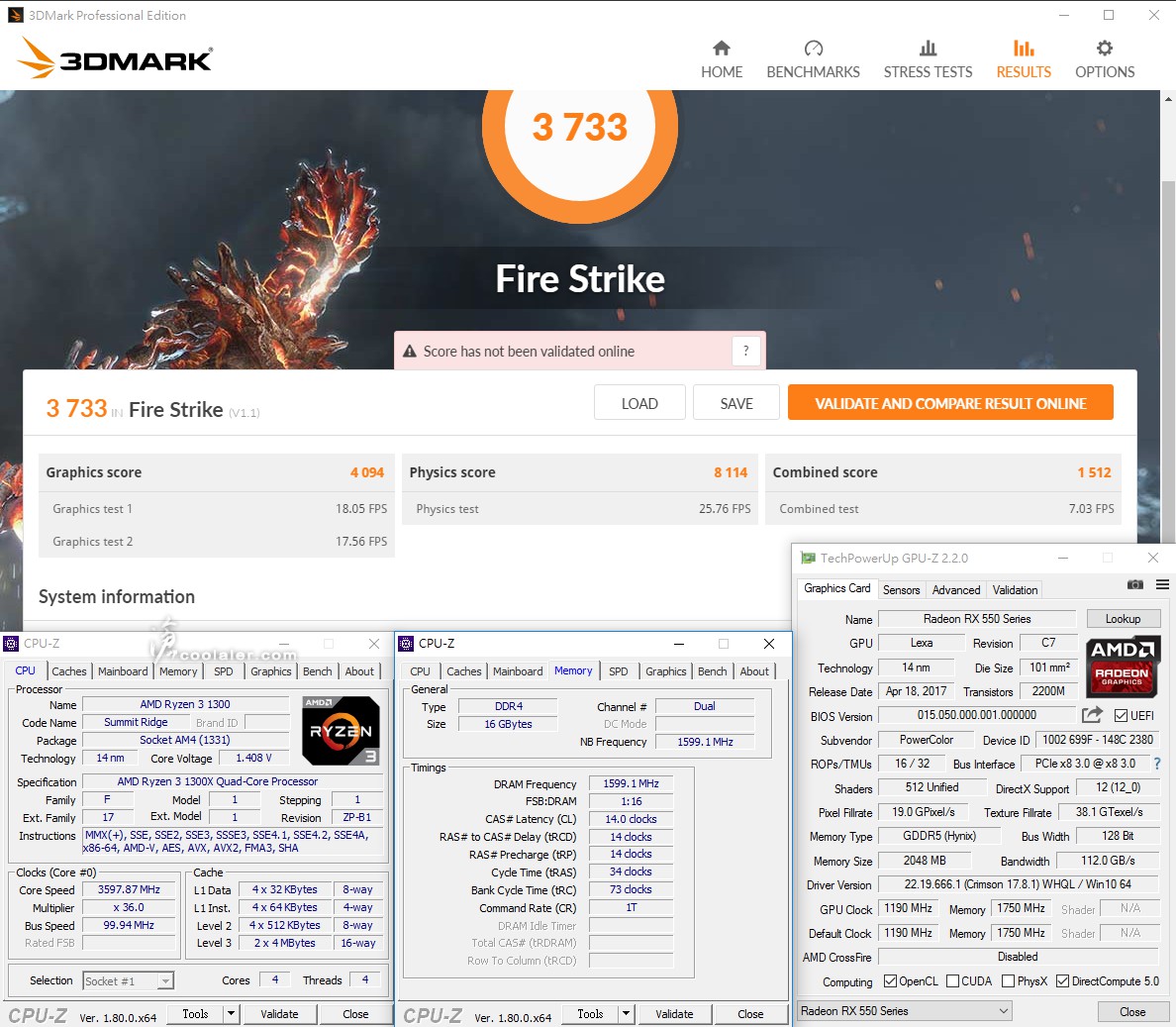This screenshot has height=1027, width=1176.
Task: Click the Lookup button in GPU-Z
Action: (1123, 619)
